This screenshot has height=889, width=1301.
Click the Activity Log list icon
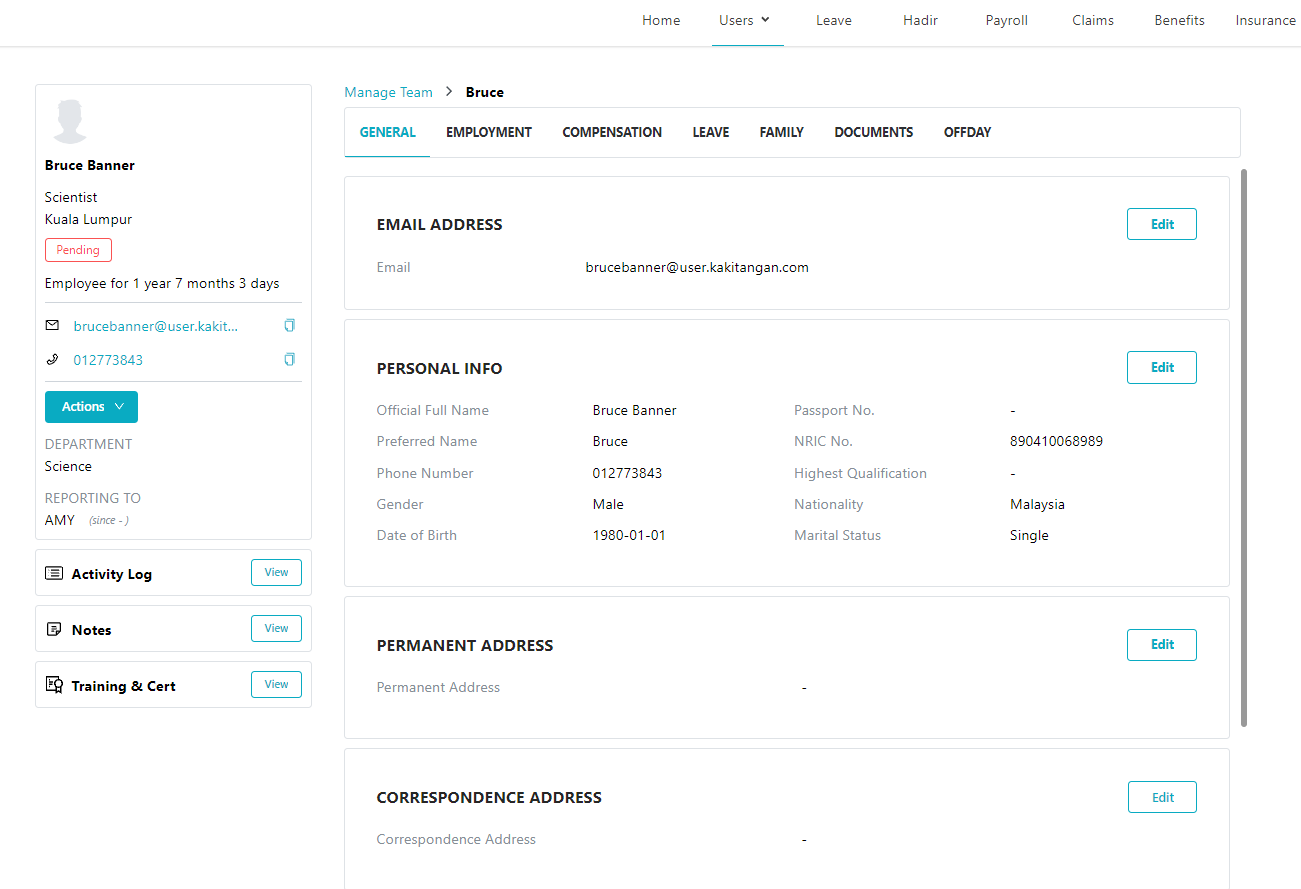click(x=54, y=573)
